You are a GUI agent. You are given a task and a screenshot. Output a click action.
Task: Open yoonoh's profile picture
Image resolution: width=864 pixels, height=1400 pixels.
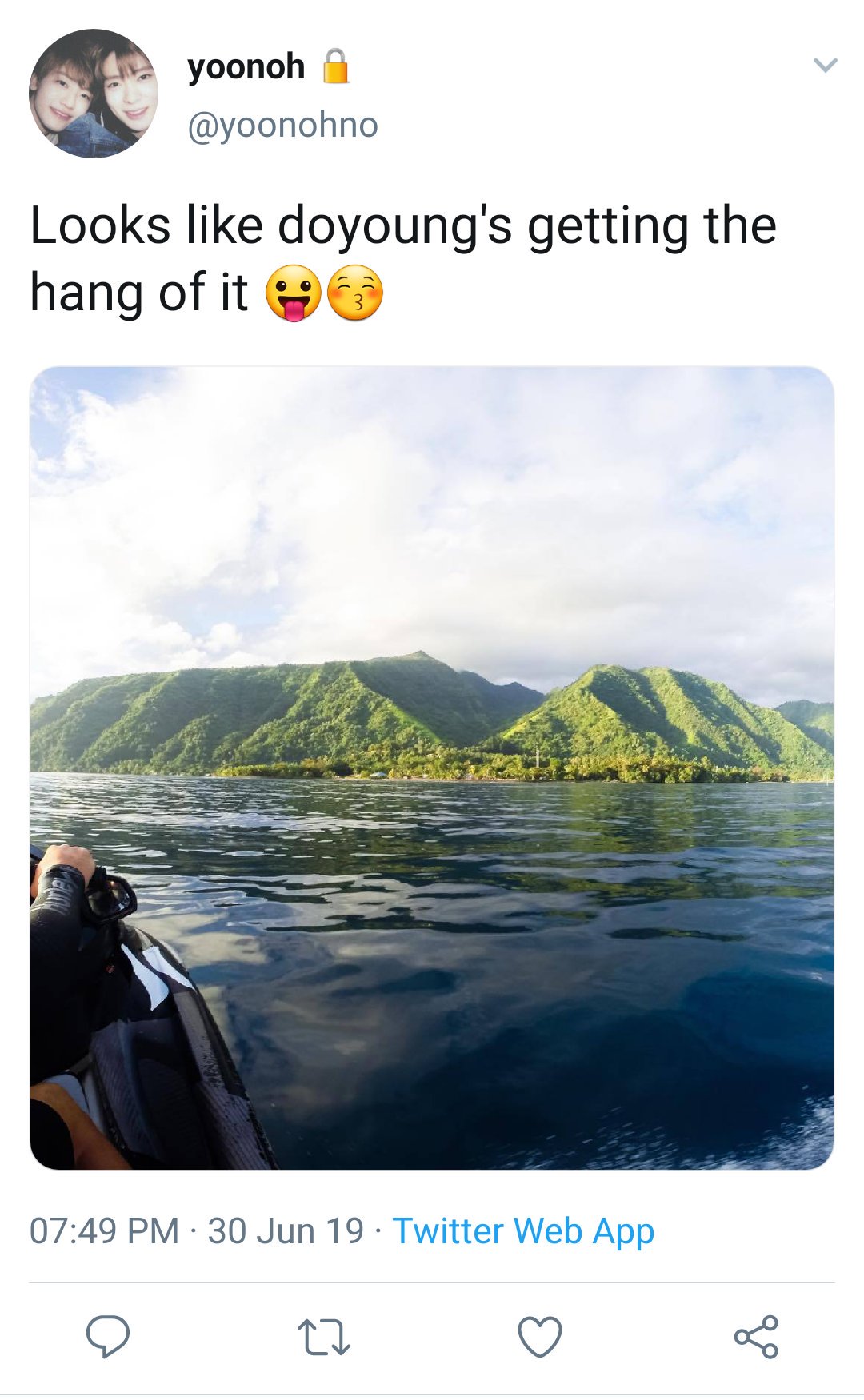point(94,94)
